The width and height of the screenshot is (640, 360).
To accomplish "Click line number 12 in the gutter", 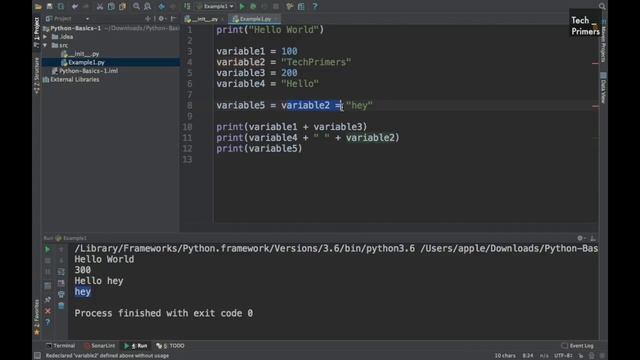I will point(187,149).
